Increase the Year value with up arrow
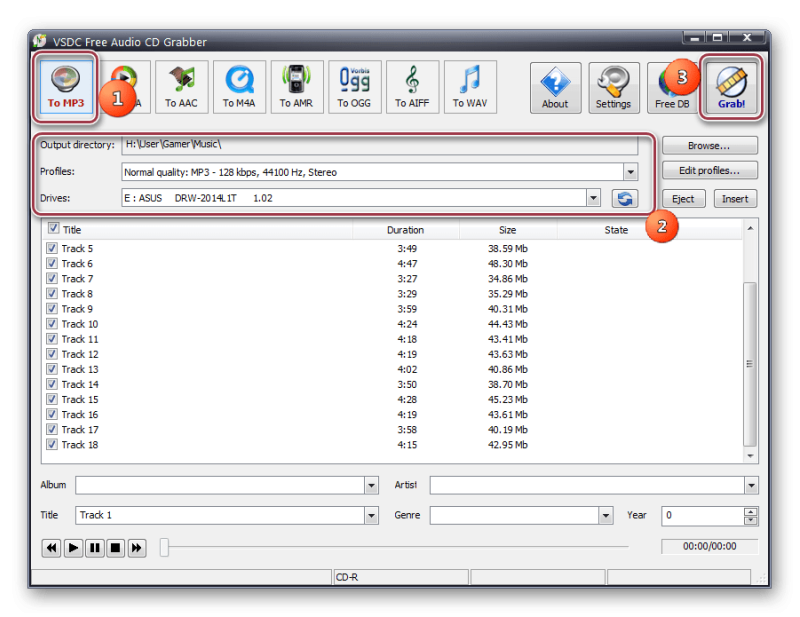 tap(751, 511)
